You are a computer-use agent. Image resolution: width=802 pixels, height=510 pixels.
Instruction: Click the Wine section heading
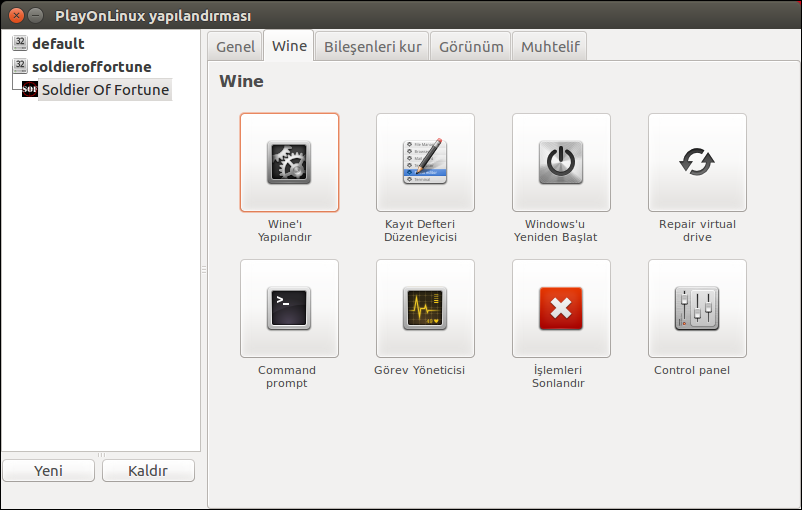pos(241,81)
